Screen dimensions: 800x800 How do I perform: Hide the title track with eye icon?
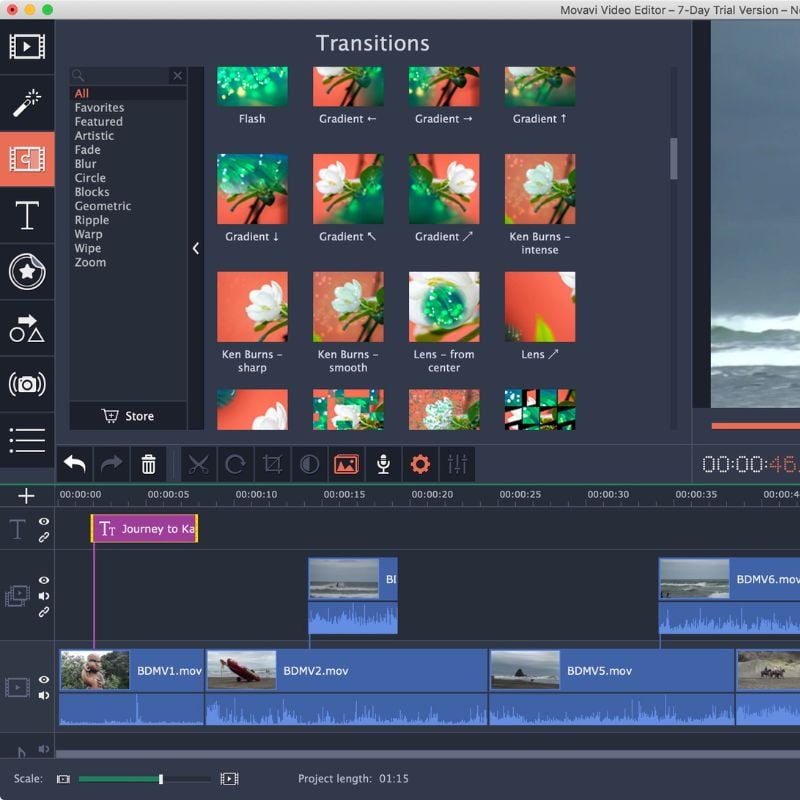[44, 521]
